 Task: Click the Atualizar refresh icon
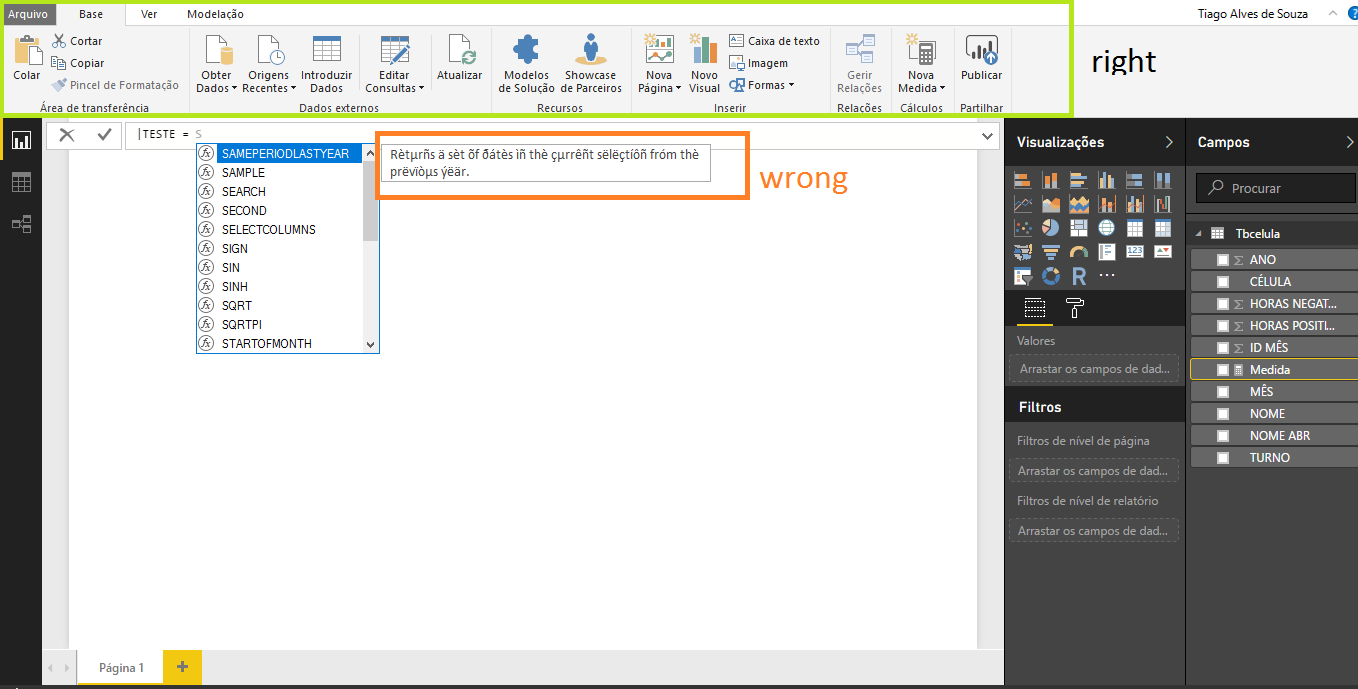(x=460, y=51)
